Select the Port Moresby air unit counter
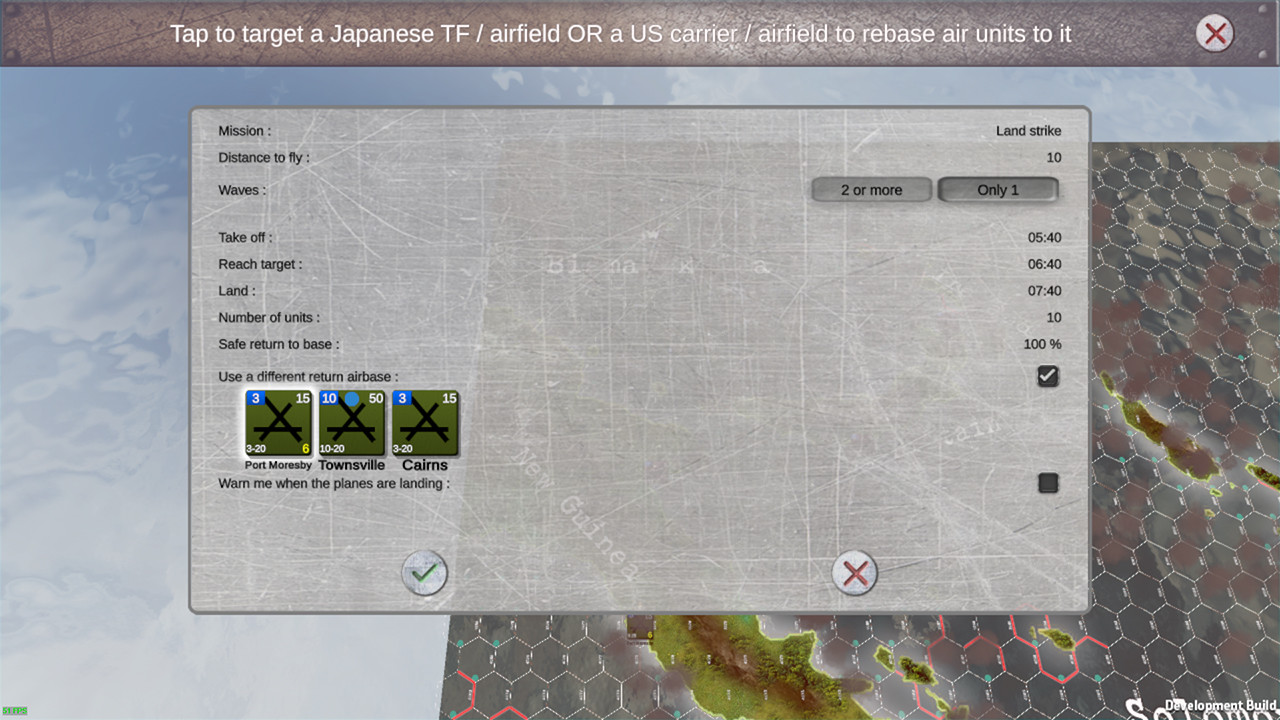1280x720 pixels. click(278, 422)
